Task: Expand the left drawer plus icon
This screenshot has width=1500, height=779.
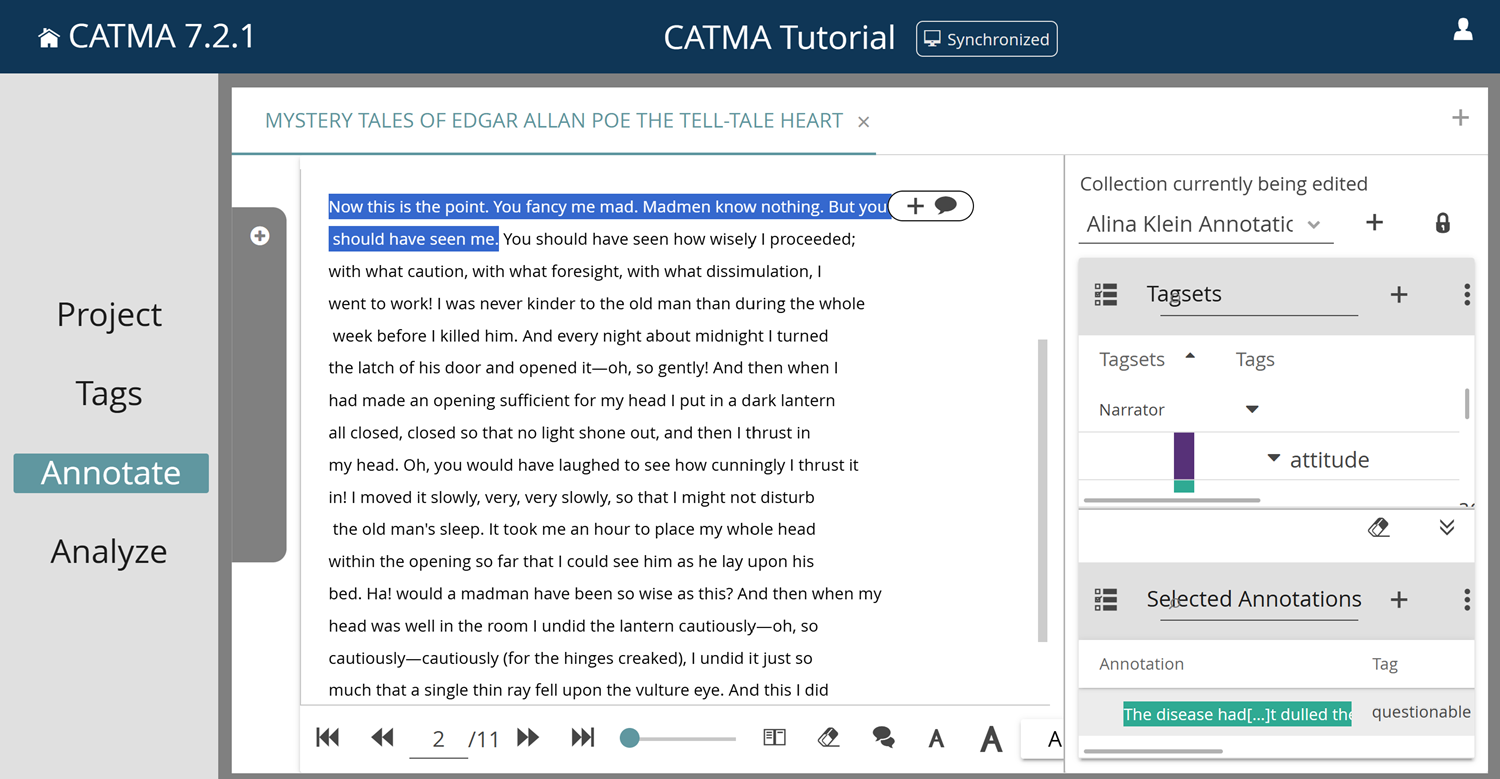Action: [x=260, y=236]
